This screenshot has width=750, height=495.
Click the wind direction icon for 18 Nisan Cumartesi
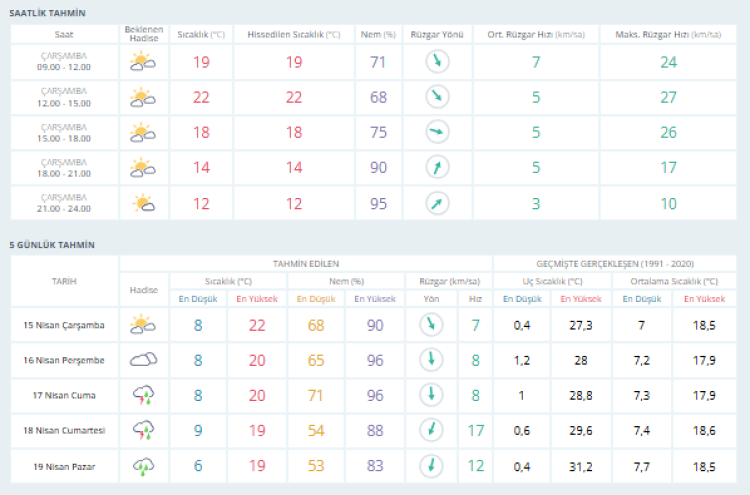tap(431, 430)
